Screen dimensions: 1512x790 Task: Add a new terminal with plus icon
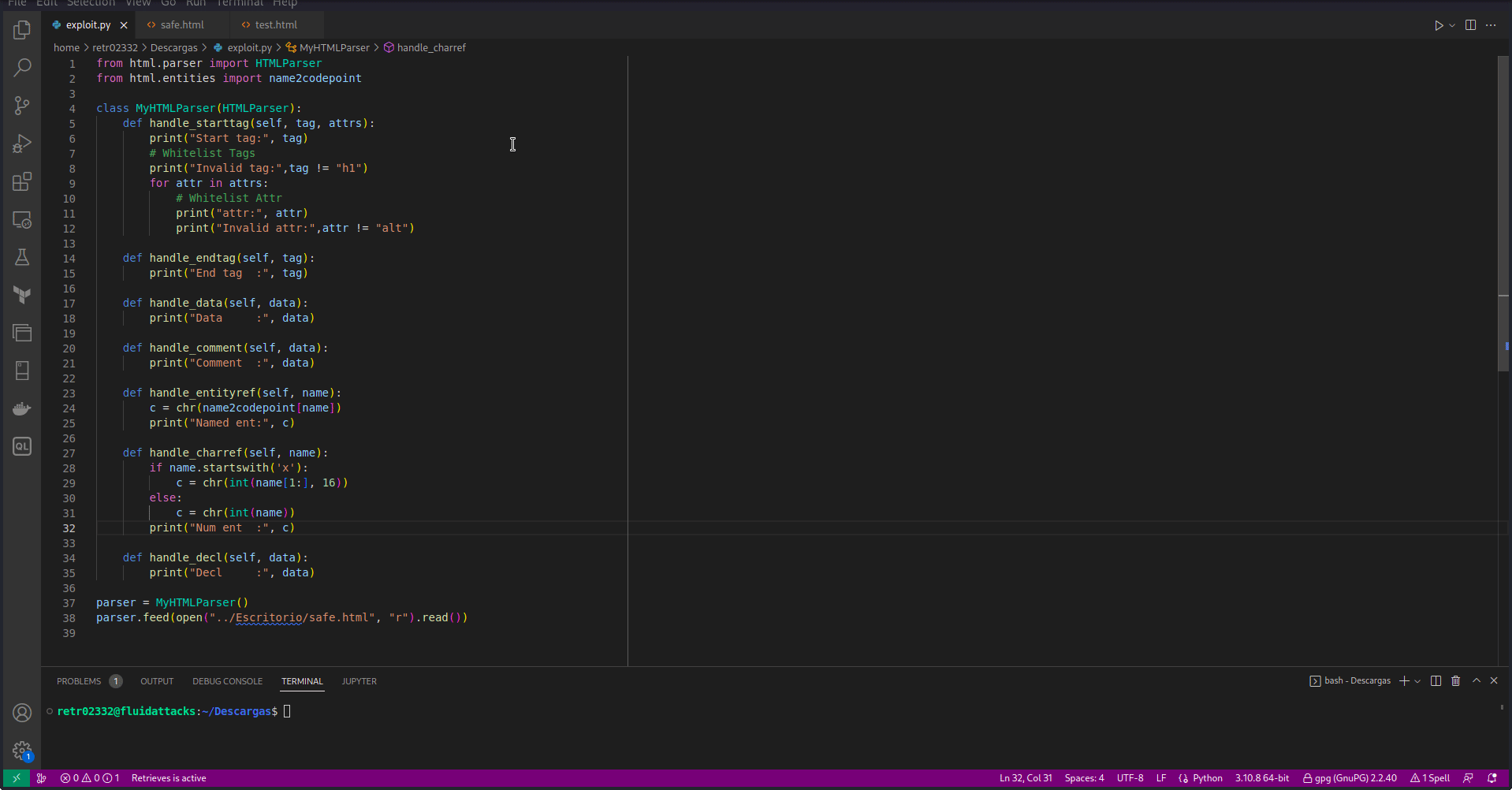point(1404,681)
